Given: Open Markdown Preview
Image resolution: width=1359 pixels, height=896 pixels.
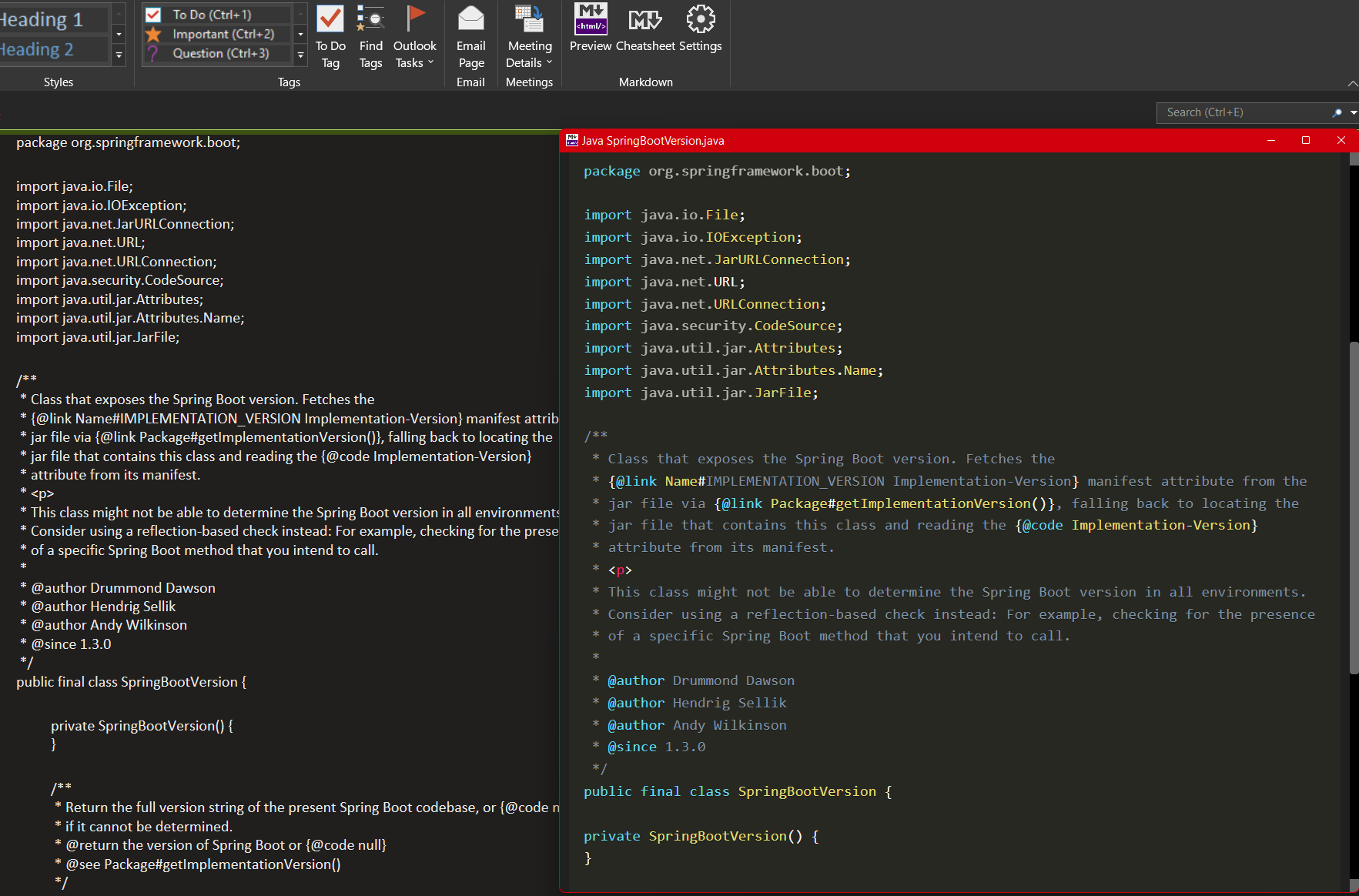Looking at the screenshot, I should point(591,29).
